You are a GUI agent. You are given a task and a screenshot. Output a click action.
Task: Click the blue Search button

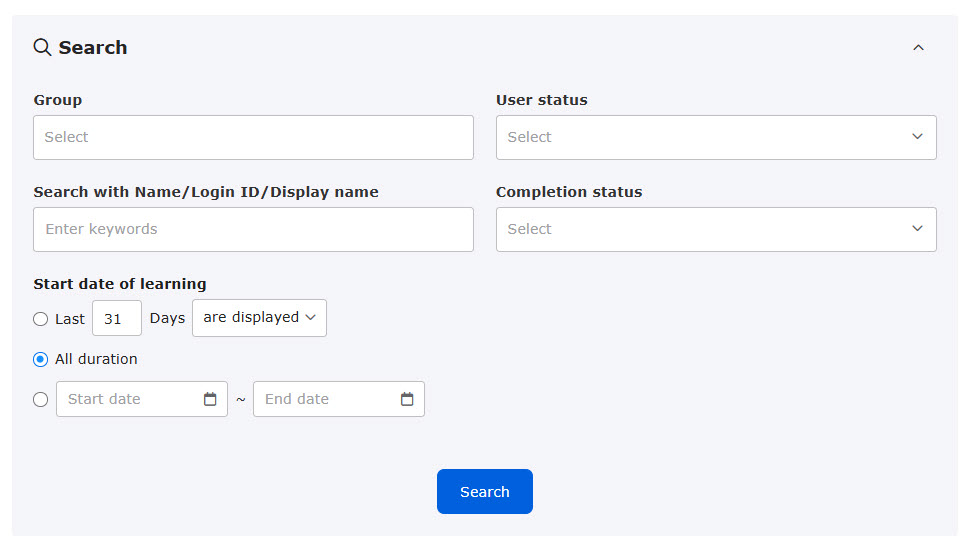[484, 491]
